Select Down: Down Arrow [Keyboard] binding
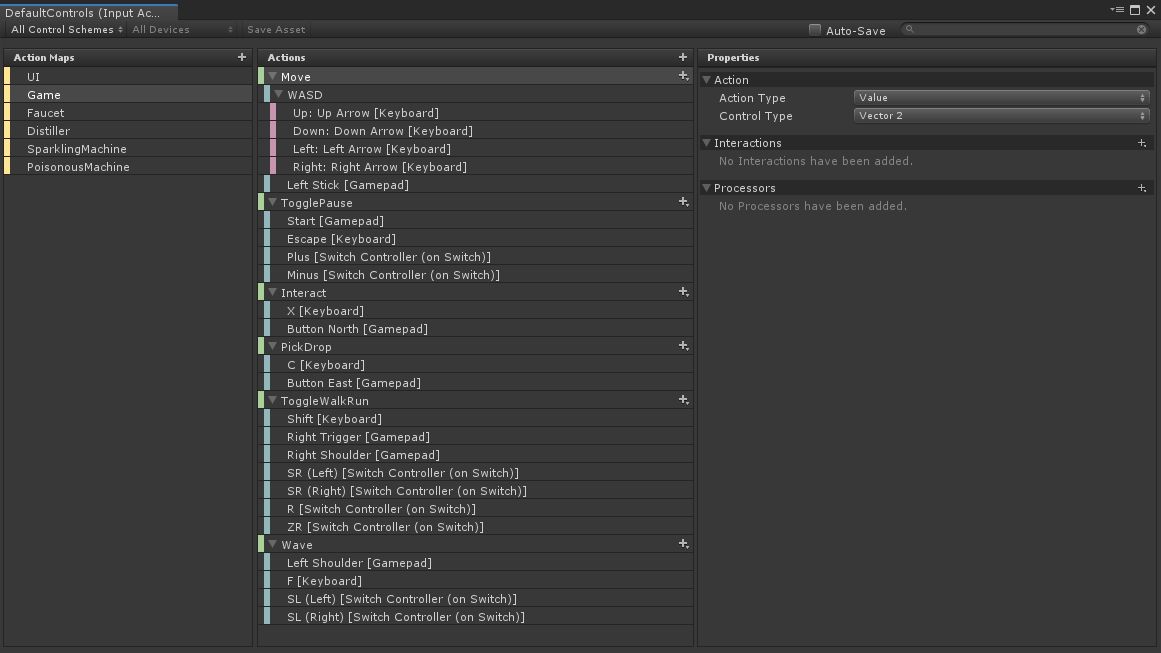This screenshot has width=1161, height=653. [x=481, y=130]
